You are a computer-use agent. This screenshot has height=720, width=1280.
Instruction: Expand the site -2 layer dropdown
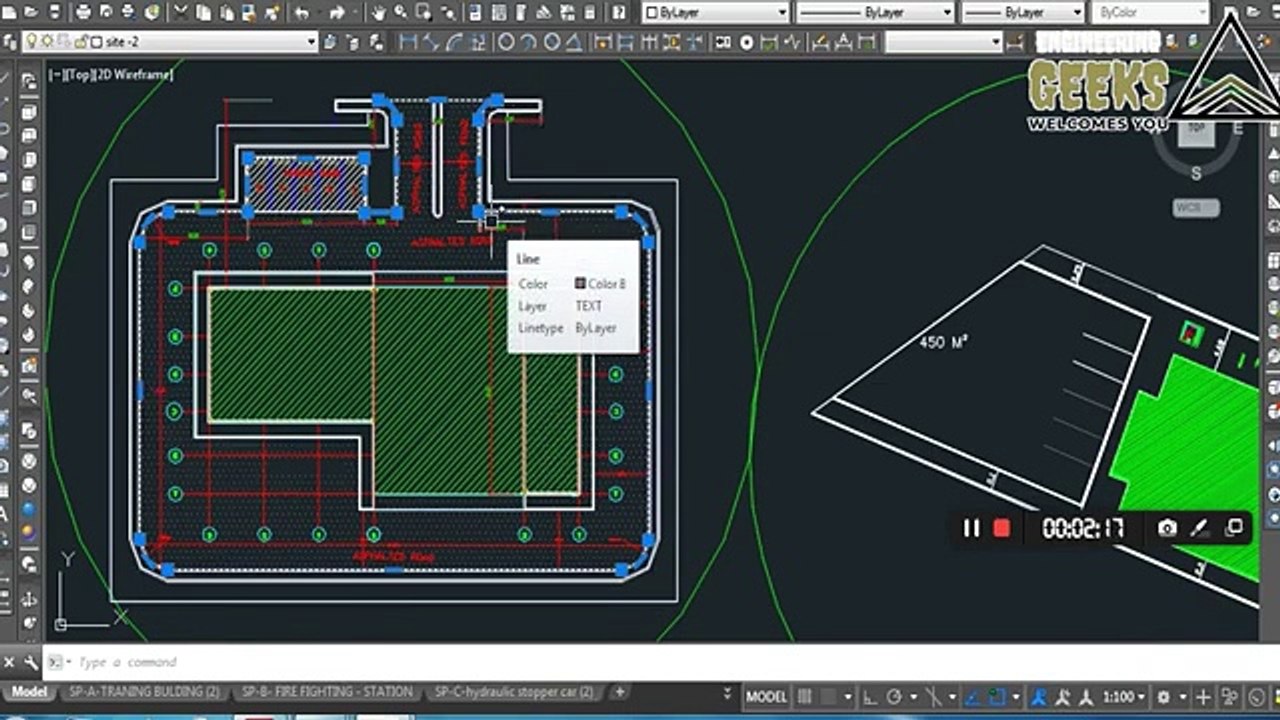[310, 42]
